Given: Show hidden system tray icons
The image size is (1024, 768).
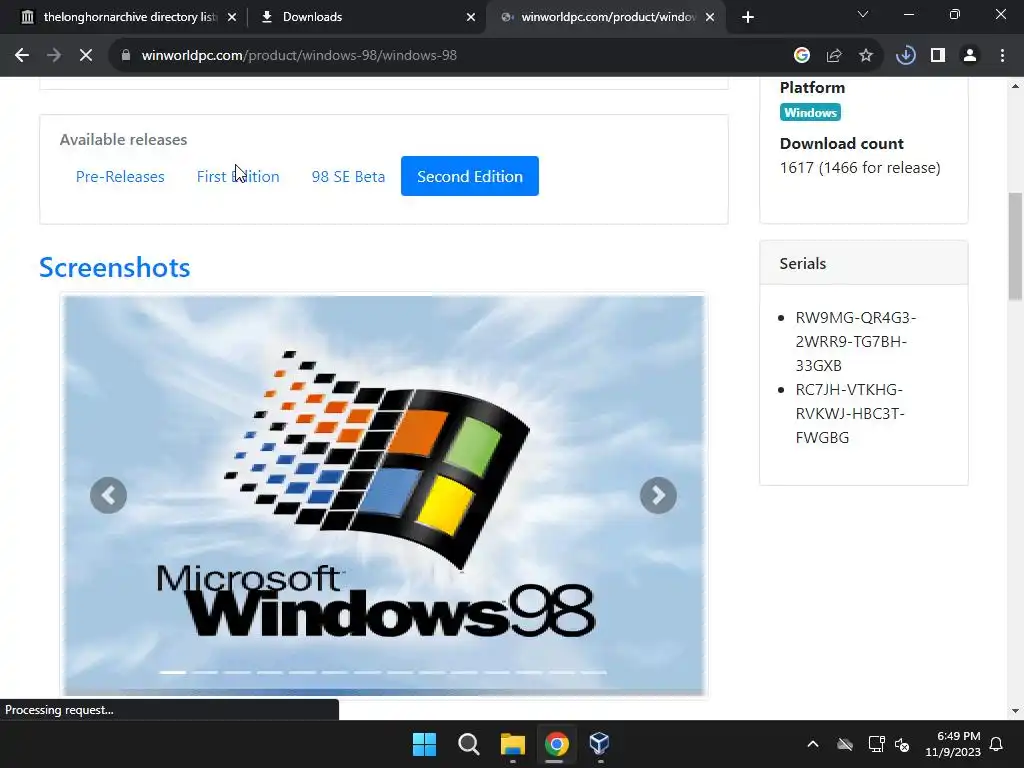Looking at the screenshot, I should 812,744.
